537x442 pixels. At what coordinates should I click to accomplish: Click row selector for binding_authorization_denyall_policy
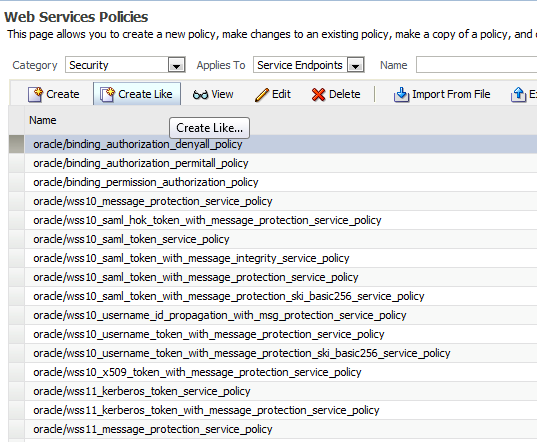click(16, 144)
